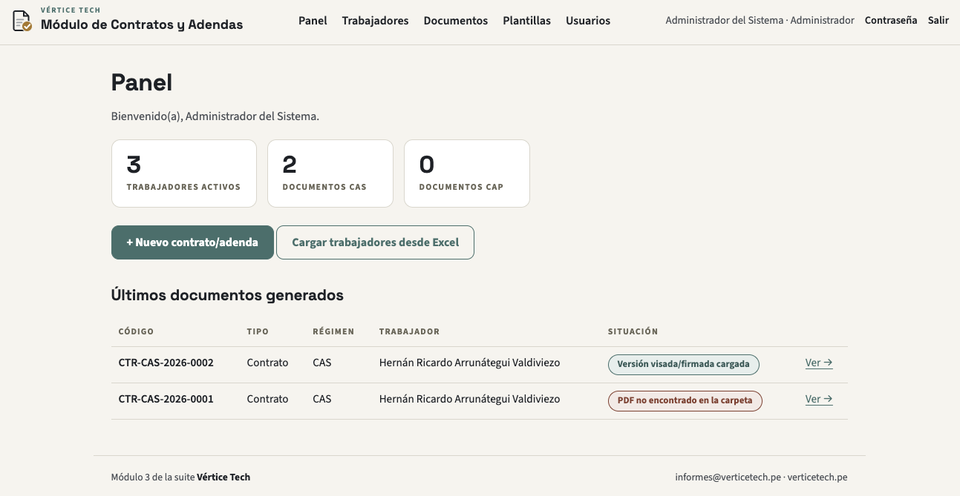This screenshot has width=960, height=496.
Task: Click the Régimen column header
Action: (x=333, y=331)
